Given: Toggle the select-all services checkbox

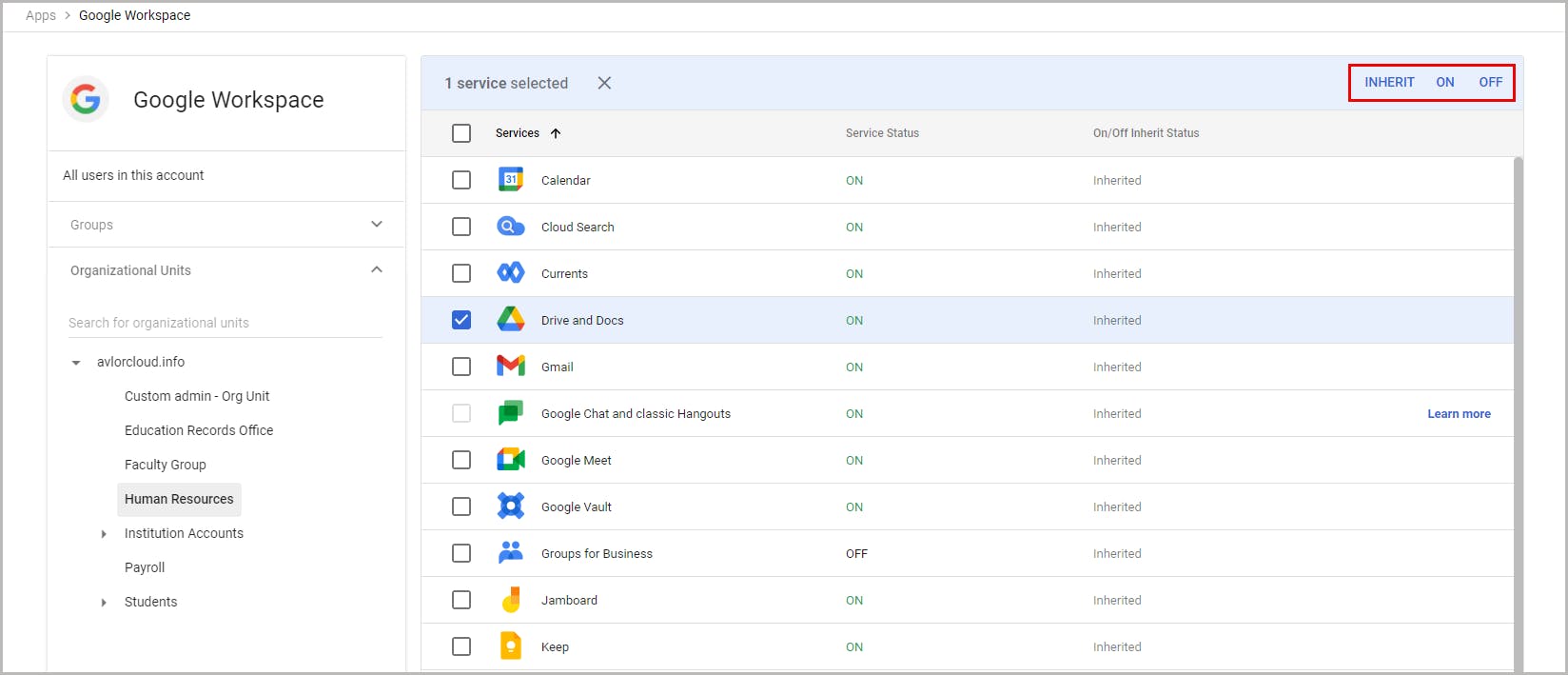Looking at the screenshot, I should click(x=461, y=133).
